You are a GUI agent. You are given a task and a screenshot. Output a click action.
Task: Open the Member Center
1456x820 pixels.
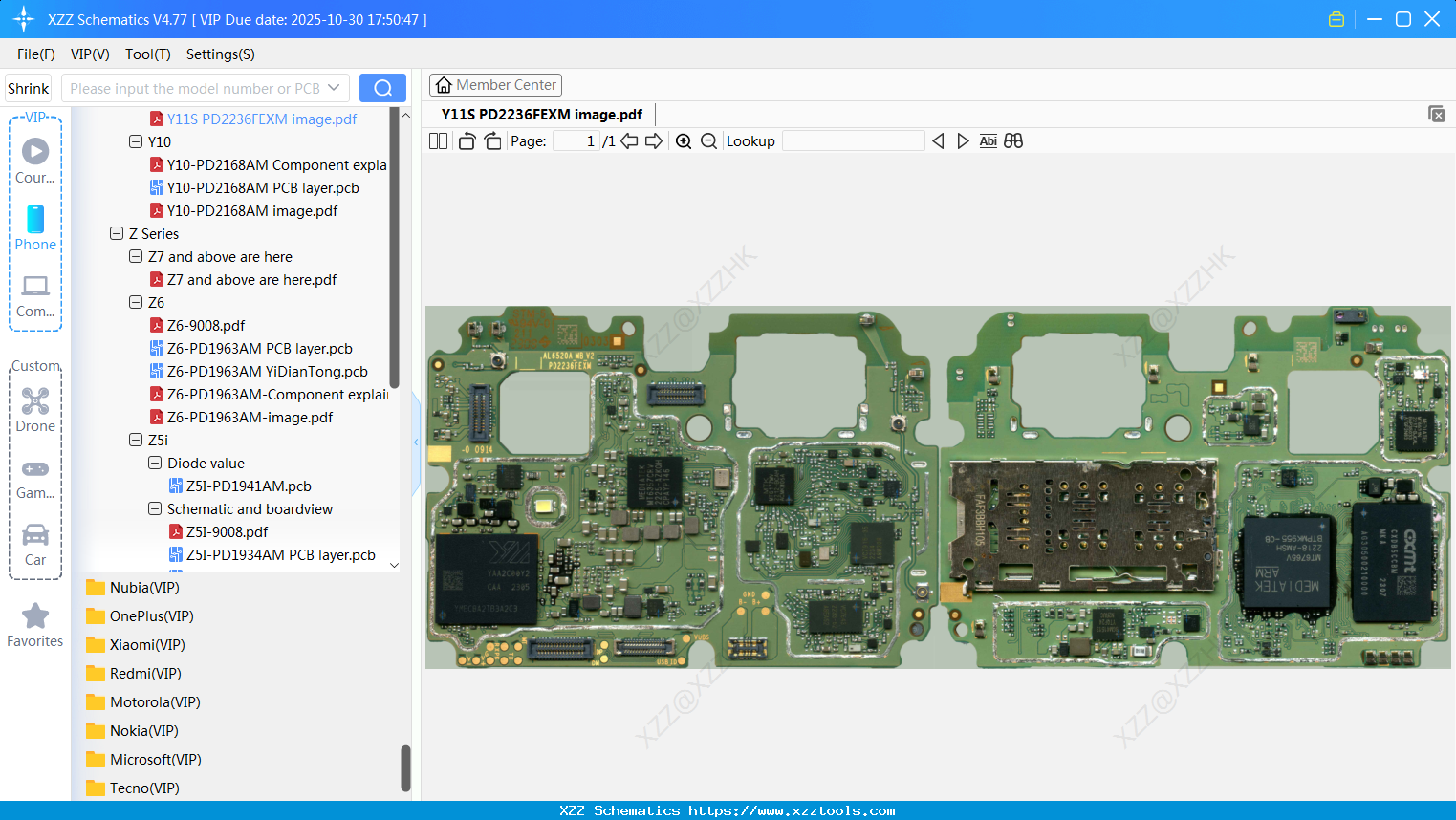coord(495,84)
